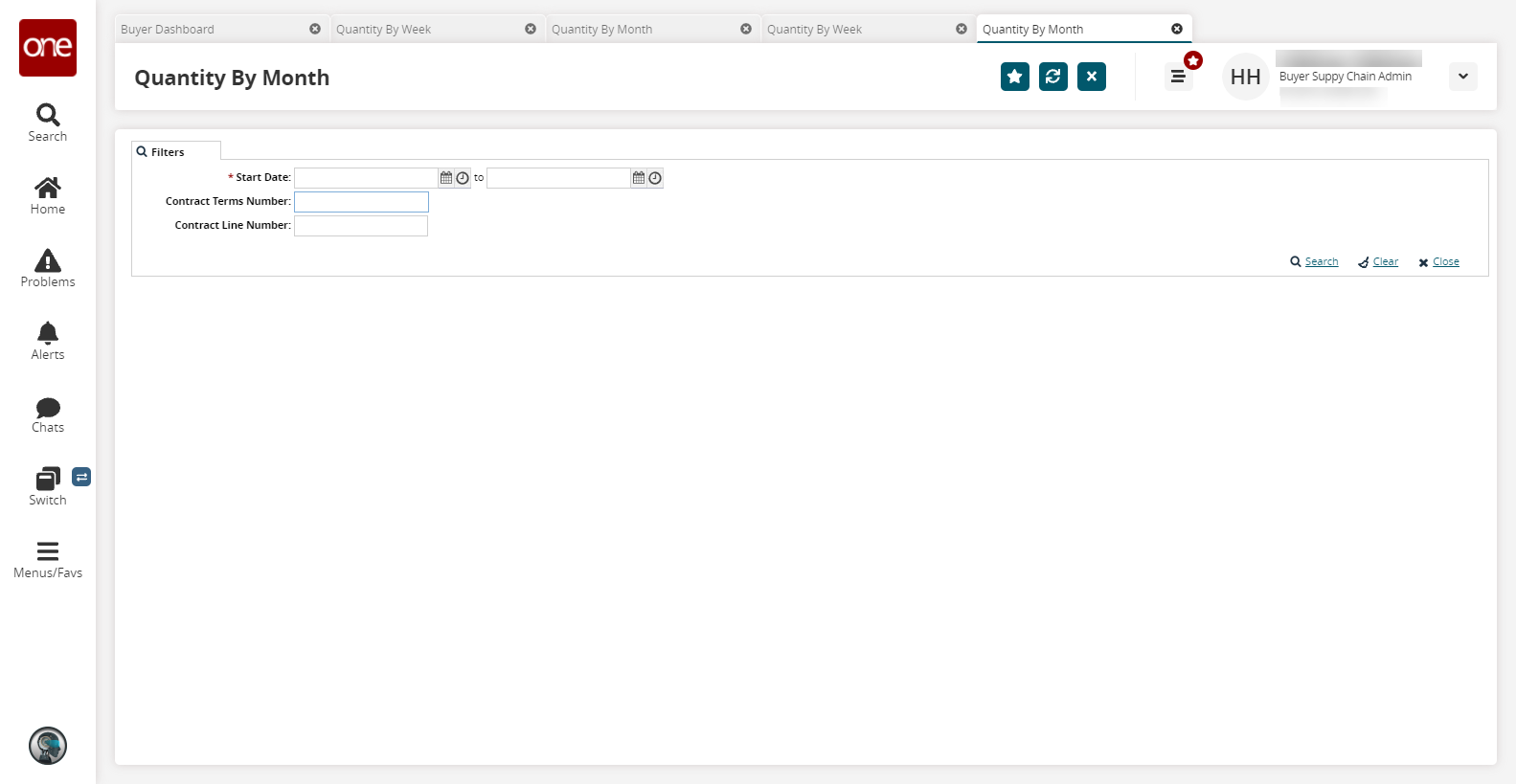
Task: Open Alerts bell in the sidebar
Action: (x=48, y=341)
